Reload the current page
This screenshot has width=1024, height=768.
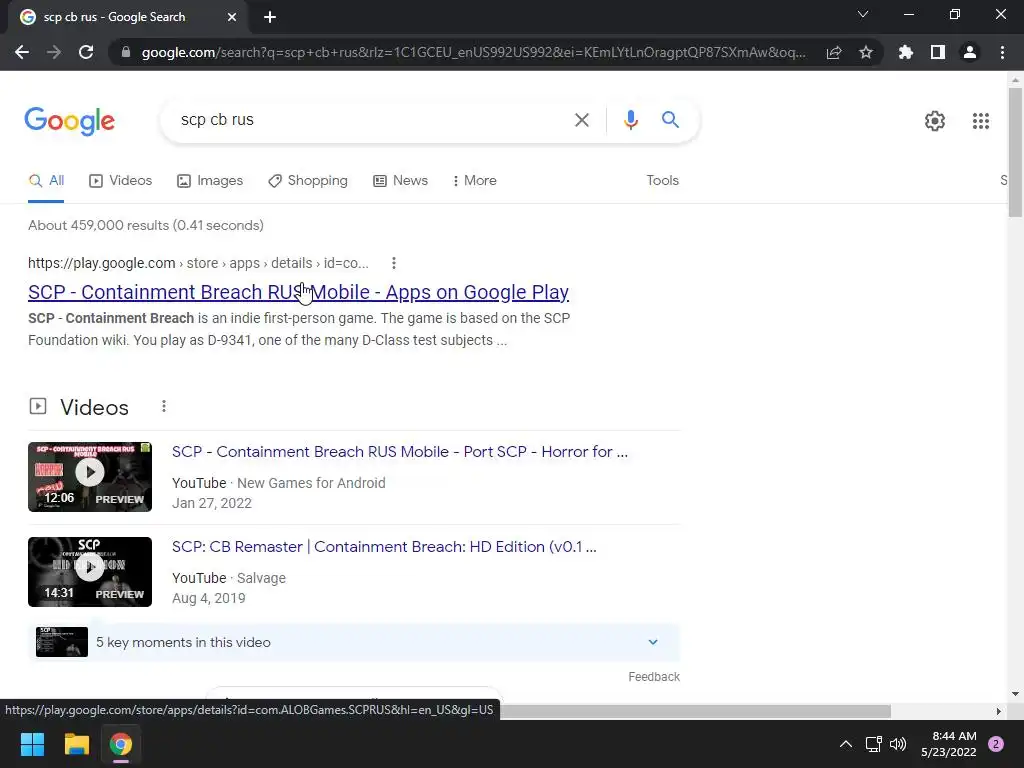point(86,52)
